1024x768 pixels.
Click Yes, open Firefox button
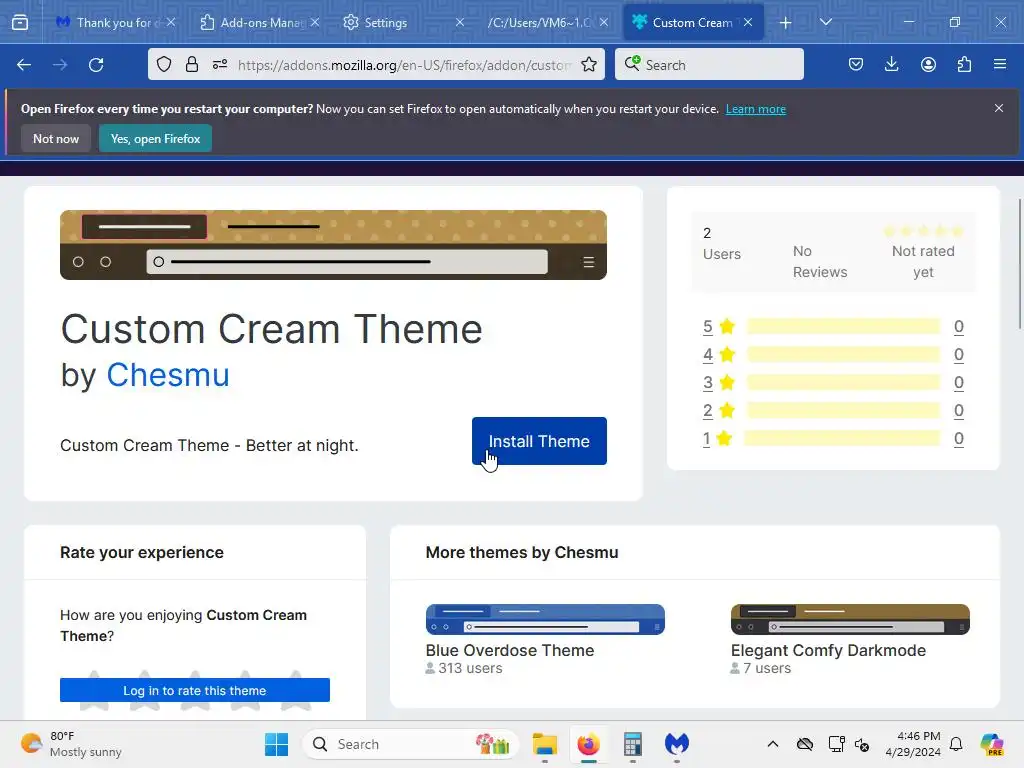(155, 138)
